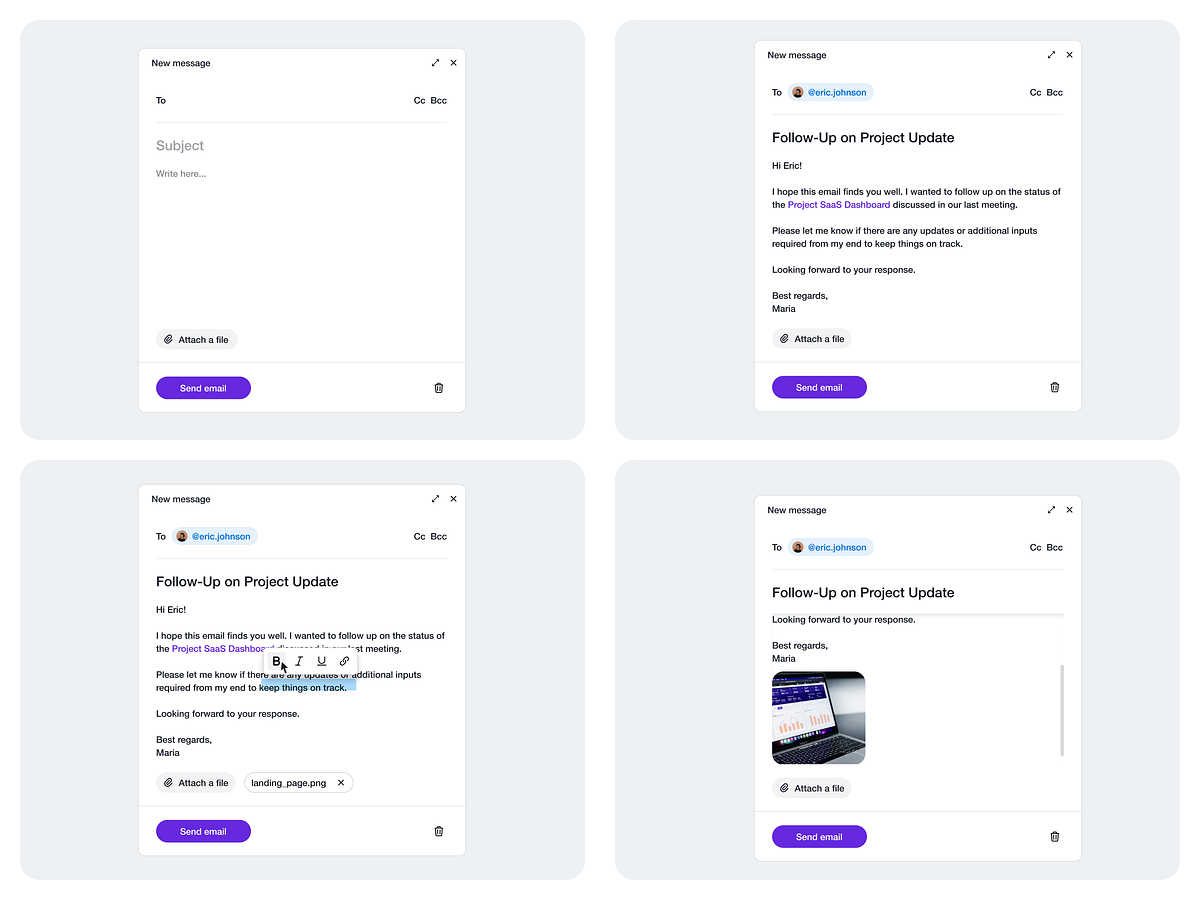Apply underline to the highlighted text
Screen dimensions: 1200x900
[x=321, y=661]
